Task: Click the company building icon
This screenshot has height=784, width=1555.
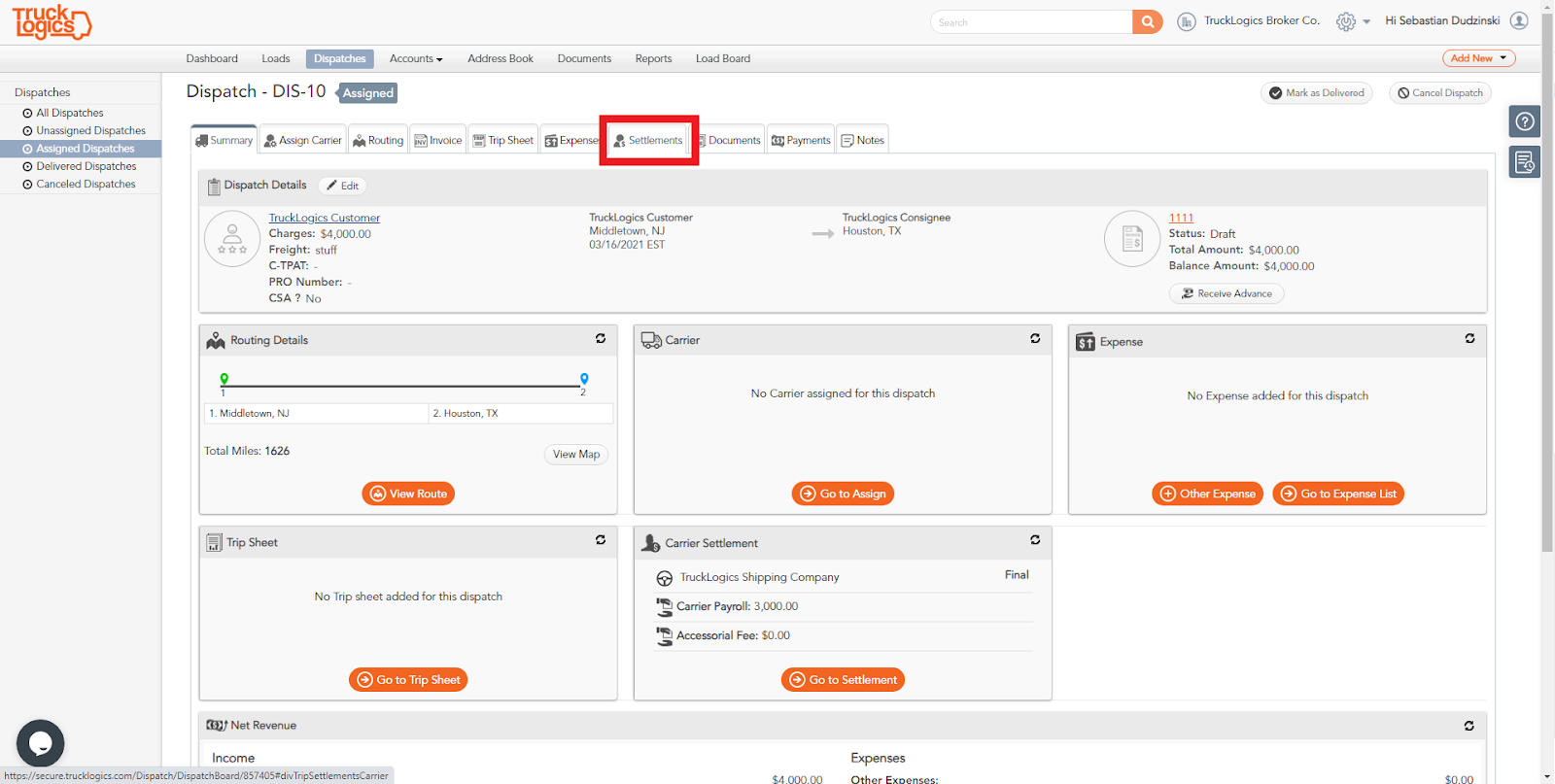Action: pyautogui.click(x=1187, y=21)
